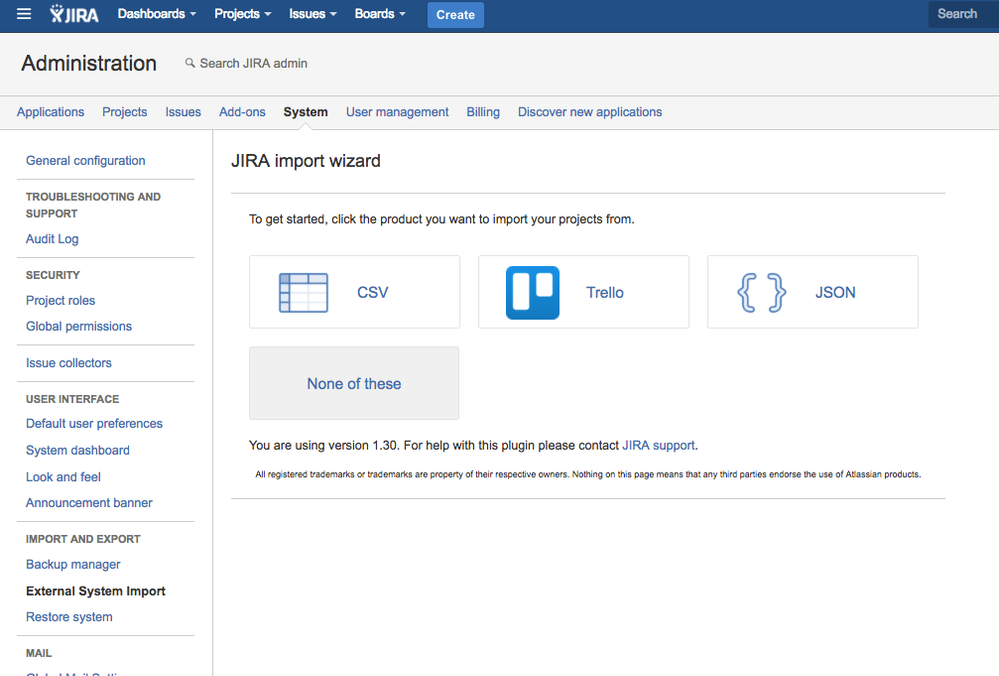This screenshot has width=999, height=676.
Task: Click the JIRA logo
Action: [x=74, y=14]
